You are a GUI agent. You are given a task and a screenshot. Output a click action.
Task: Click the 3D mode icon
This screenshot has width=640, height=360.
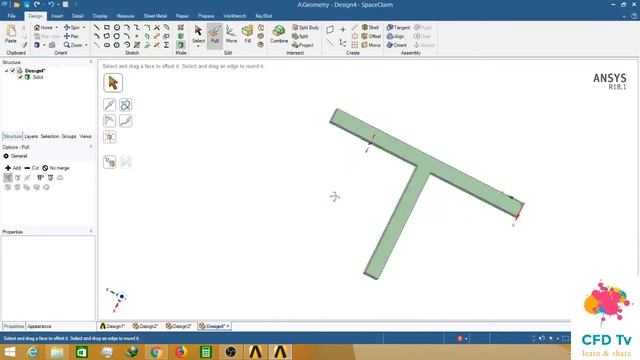pos(181,45)
